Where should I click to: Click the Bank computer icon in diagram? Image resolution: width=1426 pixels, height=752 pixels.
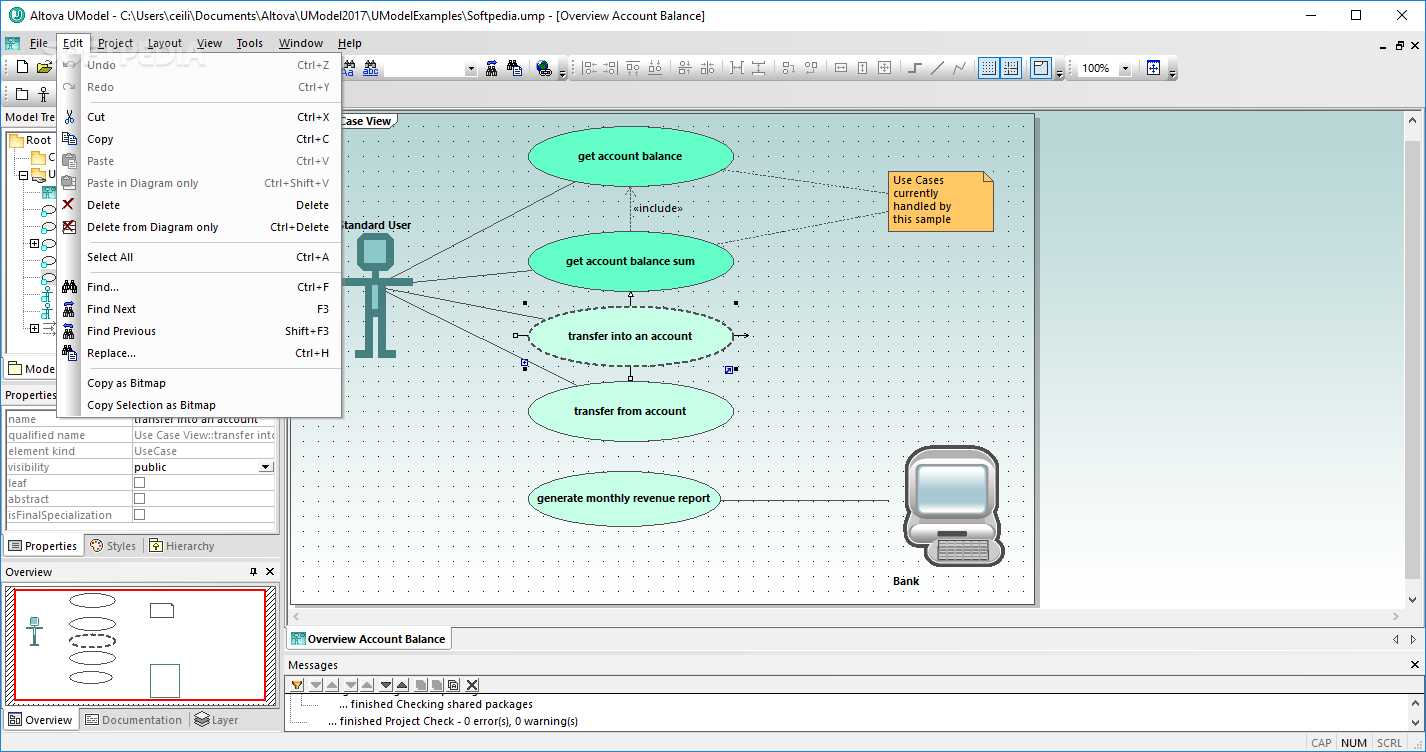(952, 507)
